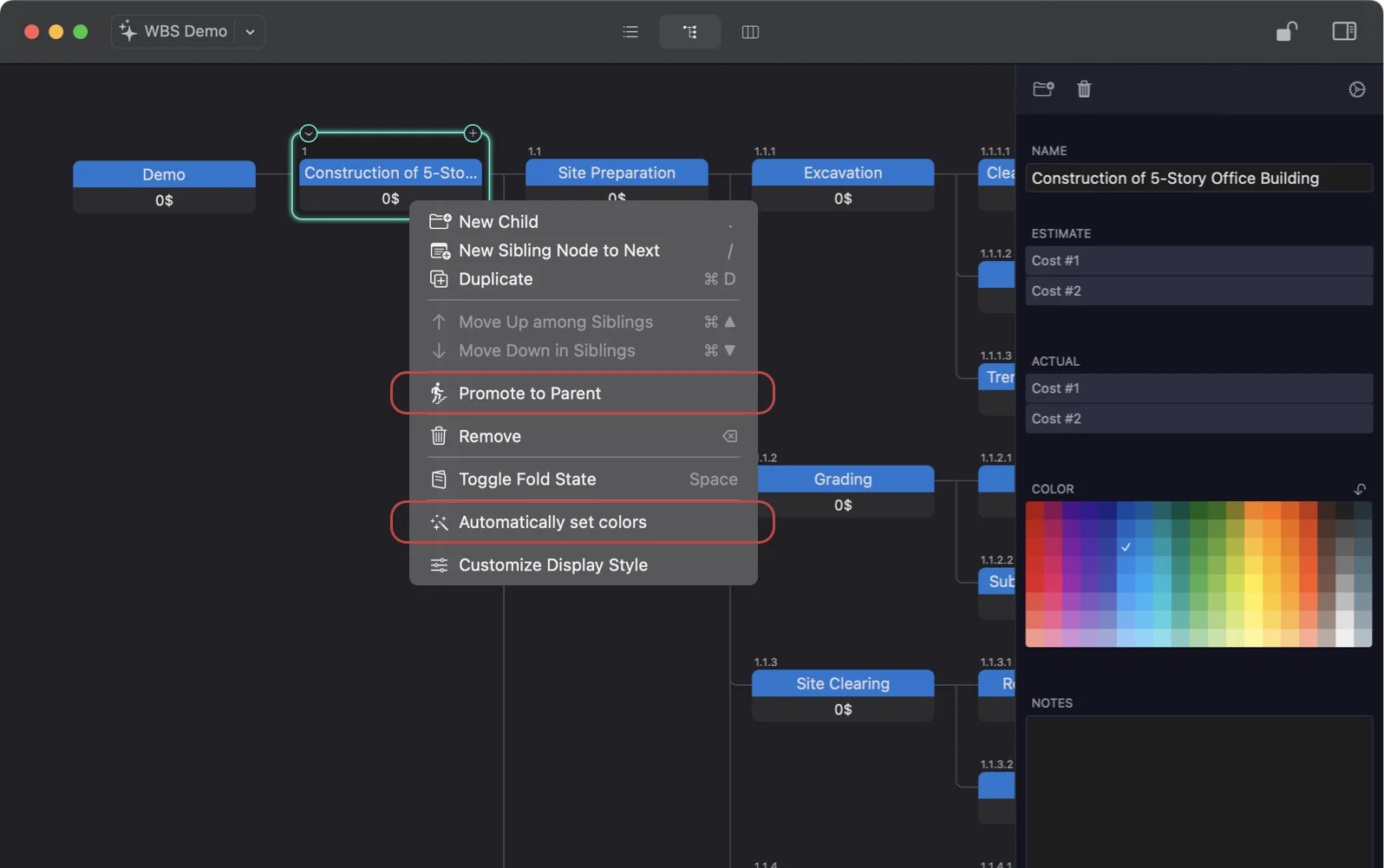Switch to the column view layout

pos(750,32)
